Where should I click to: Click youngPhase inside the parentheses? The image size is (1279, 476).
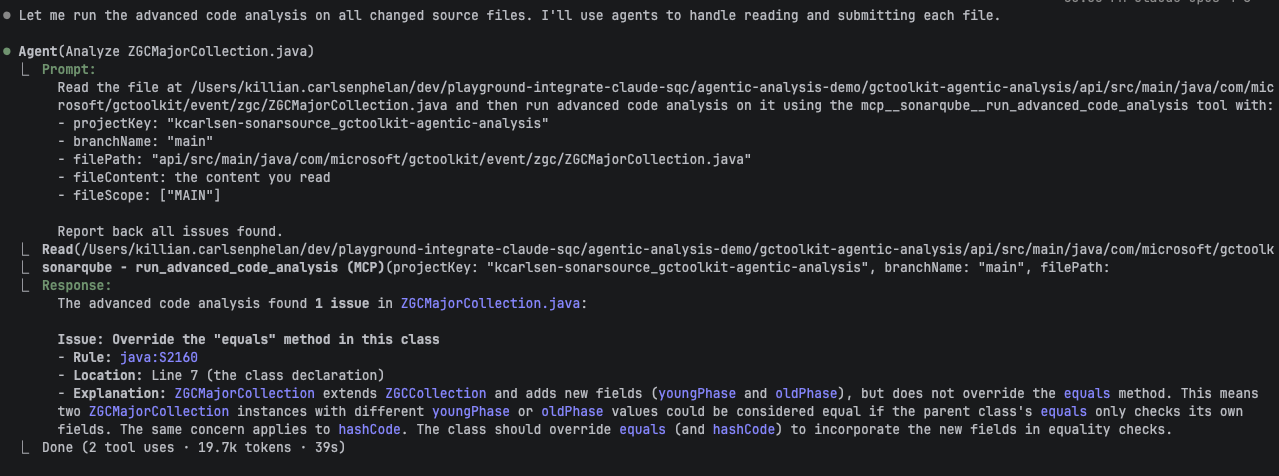tap(696, 394)
